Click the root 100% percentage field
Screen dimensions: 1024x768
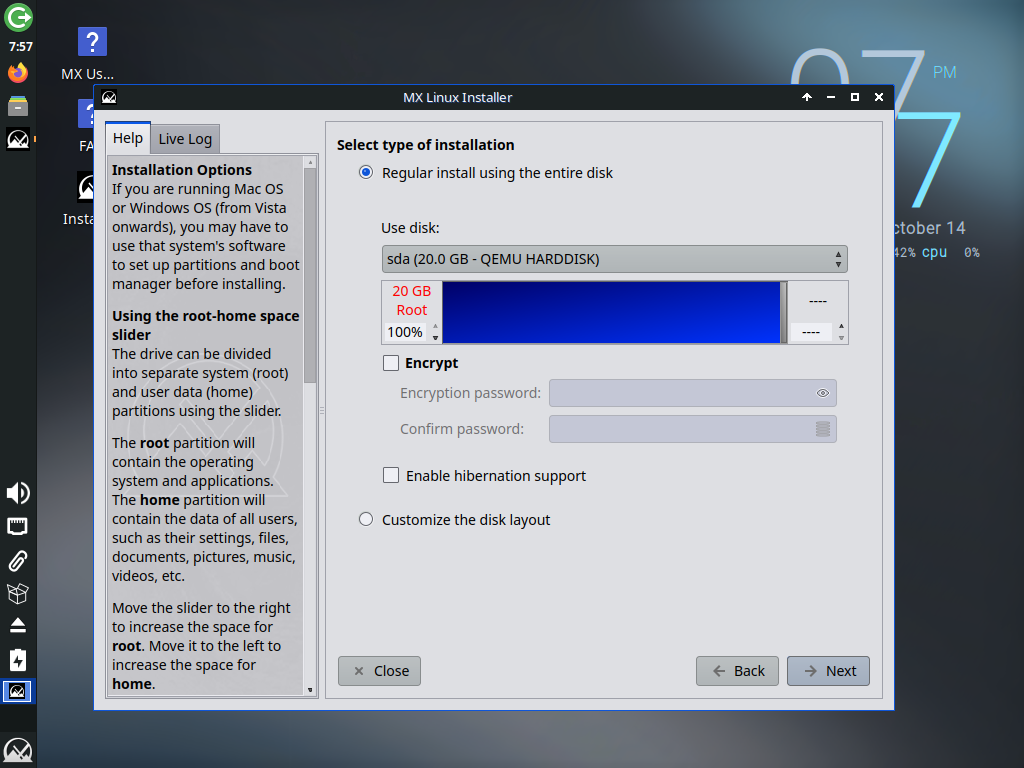point(405,332)
